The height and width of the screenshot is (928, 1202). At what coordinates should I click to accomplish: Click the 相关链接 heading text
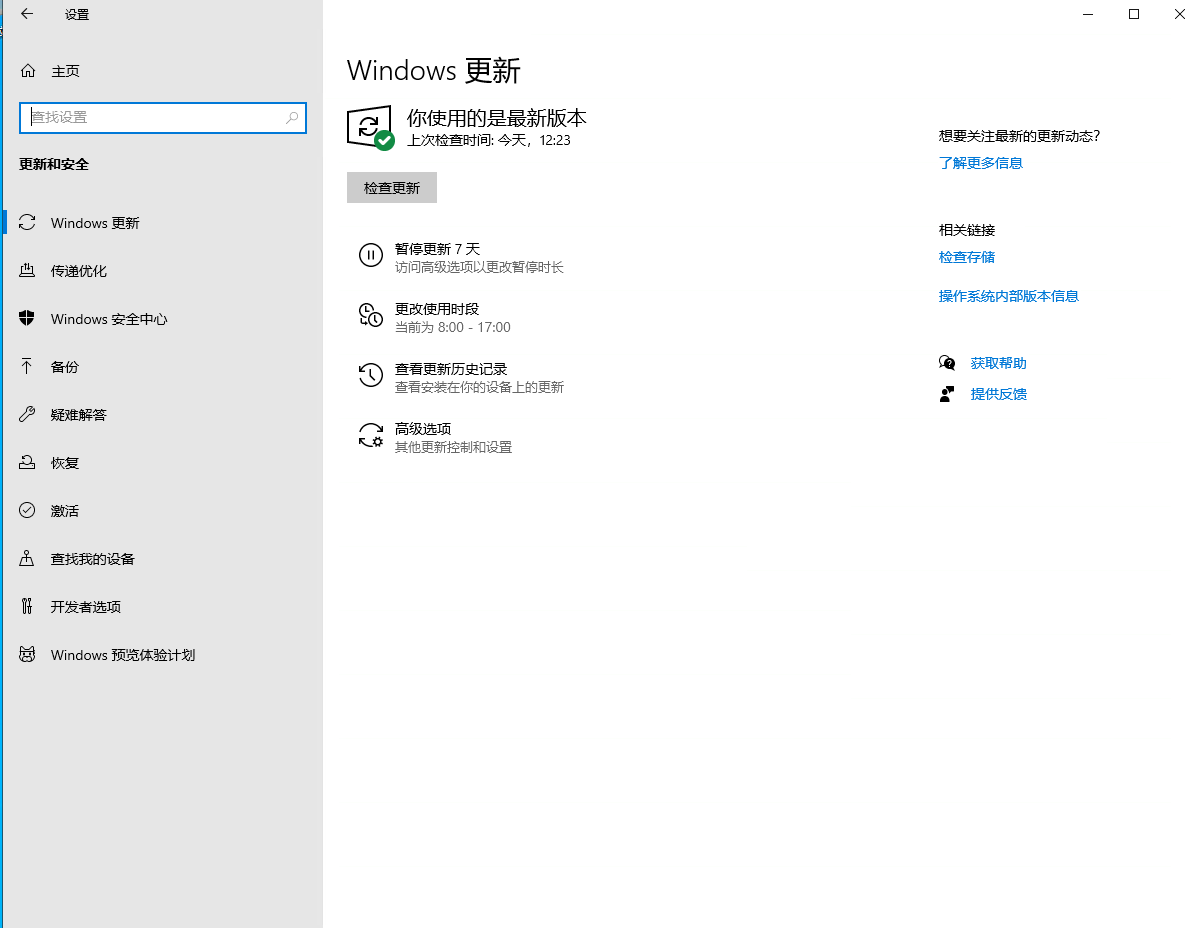[967, 230]
